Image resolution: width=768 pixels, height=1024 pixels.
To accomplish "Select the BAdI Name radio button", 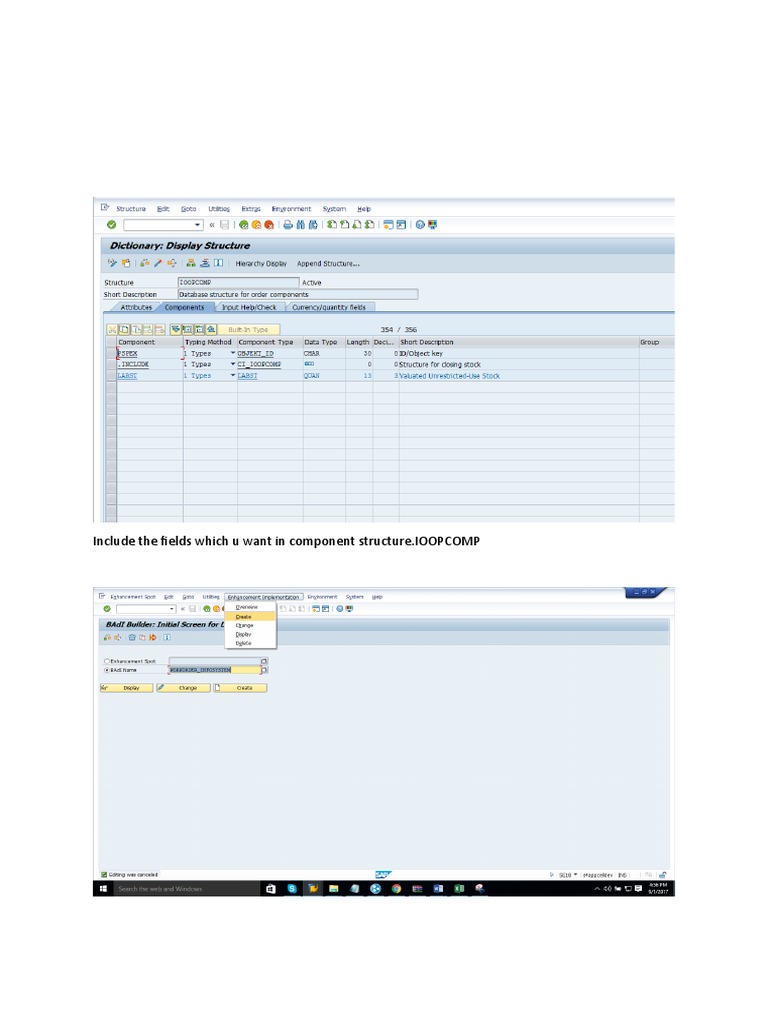I will [107, 670].
